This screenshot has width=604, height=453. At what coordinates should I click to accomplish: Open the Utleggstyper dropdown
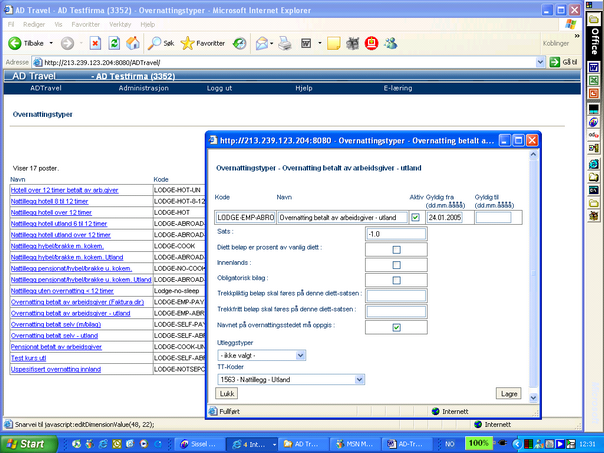[x=299, y=354]
